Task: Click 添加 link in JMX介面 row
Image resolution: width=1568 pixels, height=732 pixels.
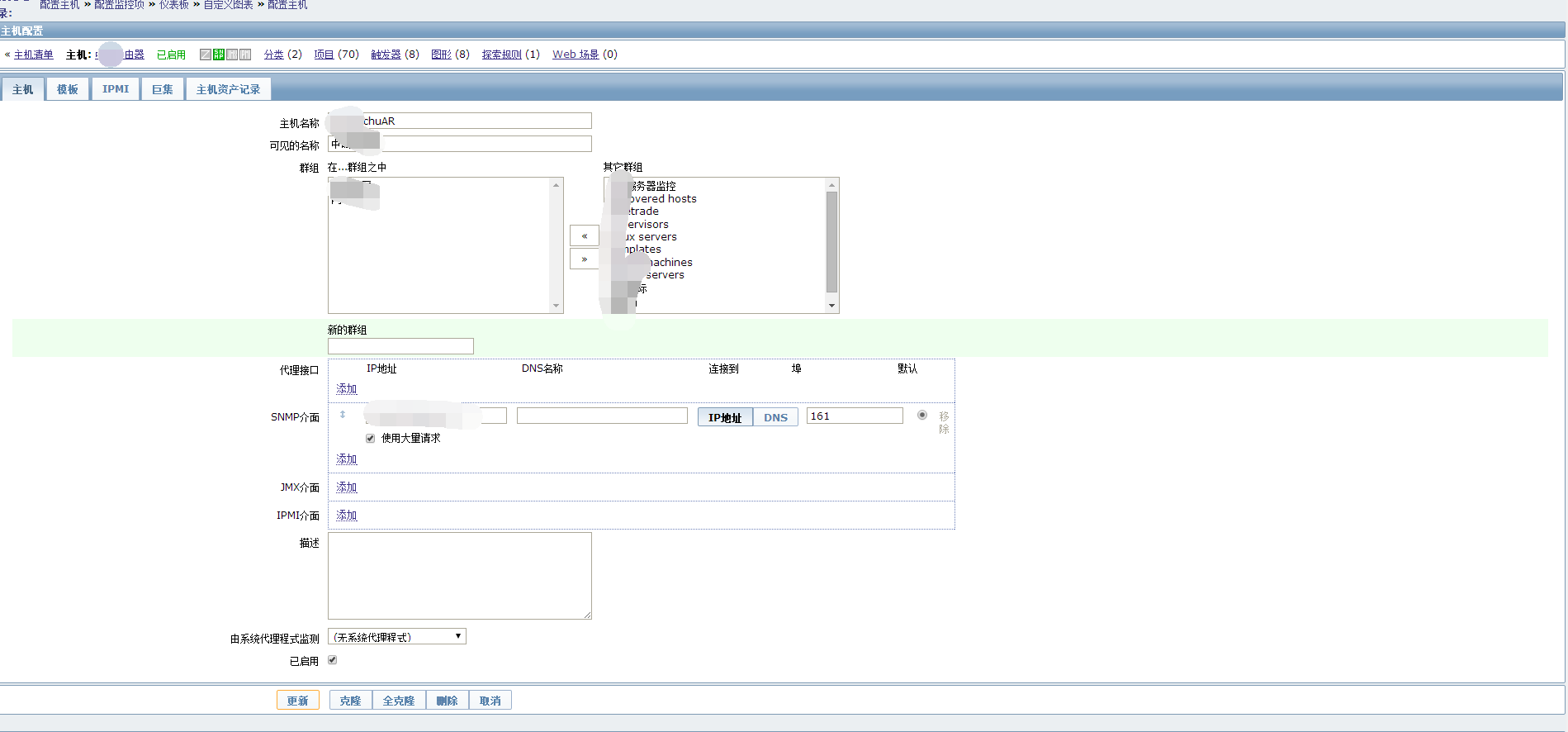Action: [347, 487]
